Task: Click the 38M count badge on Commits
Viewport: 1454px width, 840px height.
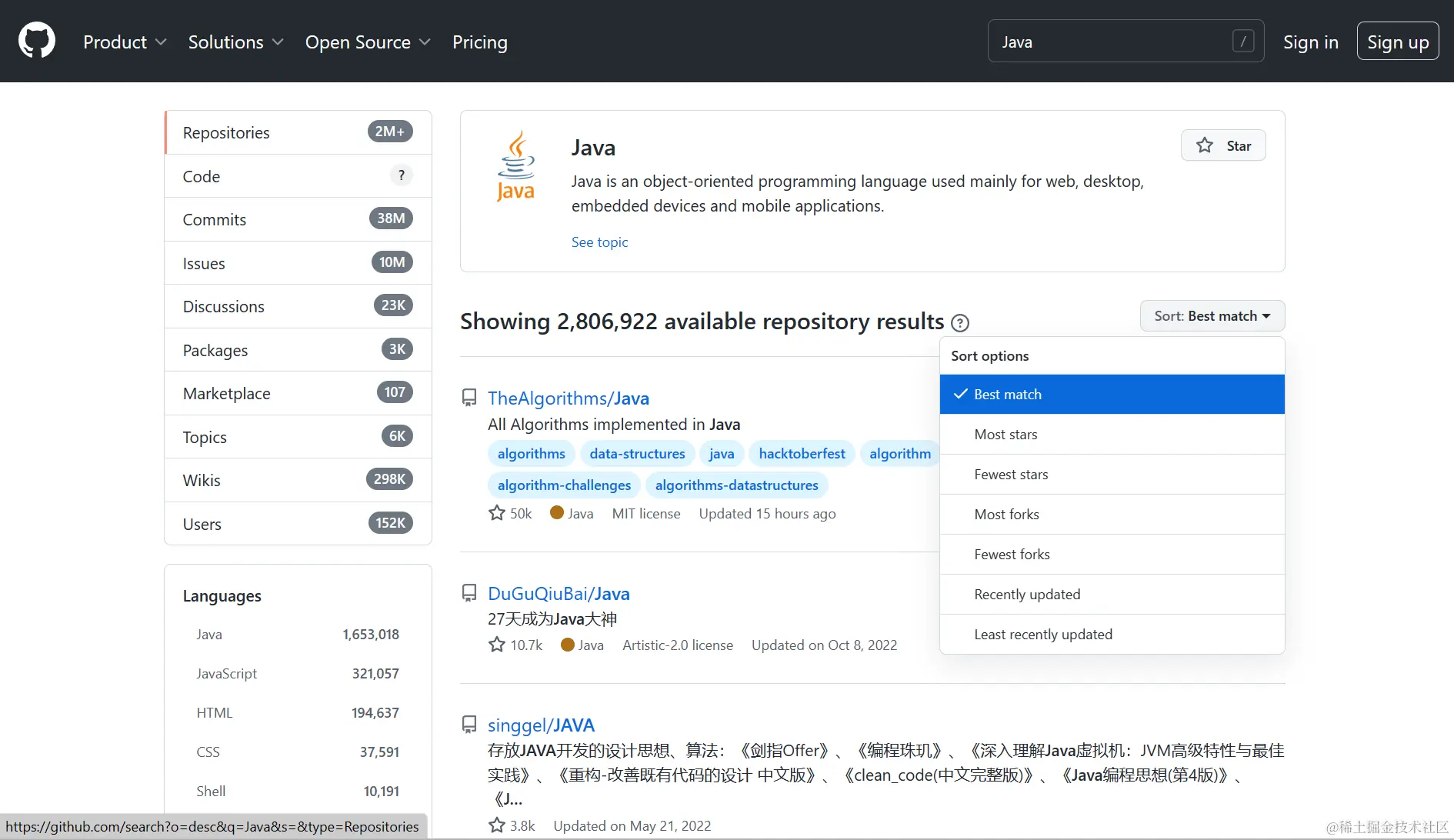Action: tap(391, 218)
